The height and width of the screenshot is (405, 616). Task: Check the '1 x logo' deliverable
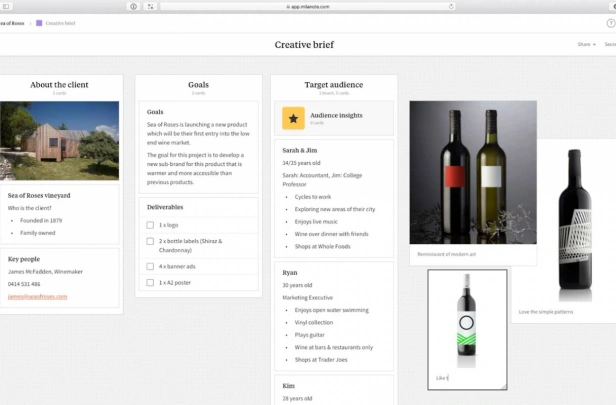pyautogui.click(x=150, y=225)
